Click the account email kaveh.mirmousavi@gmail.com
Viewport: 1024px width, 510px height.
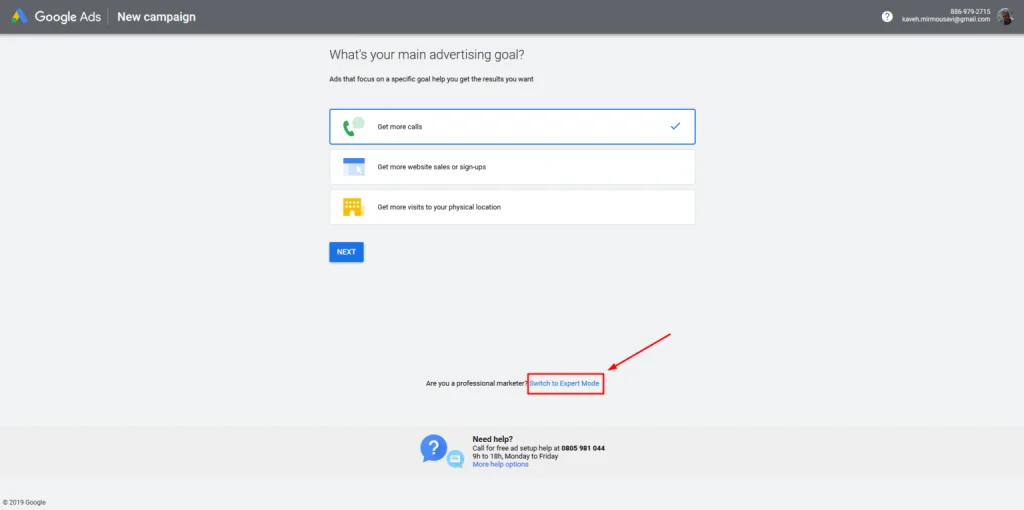pyautogui.click(x=946, y=20)
